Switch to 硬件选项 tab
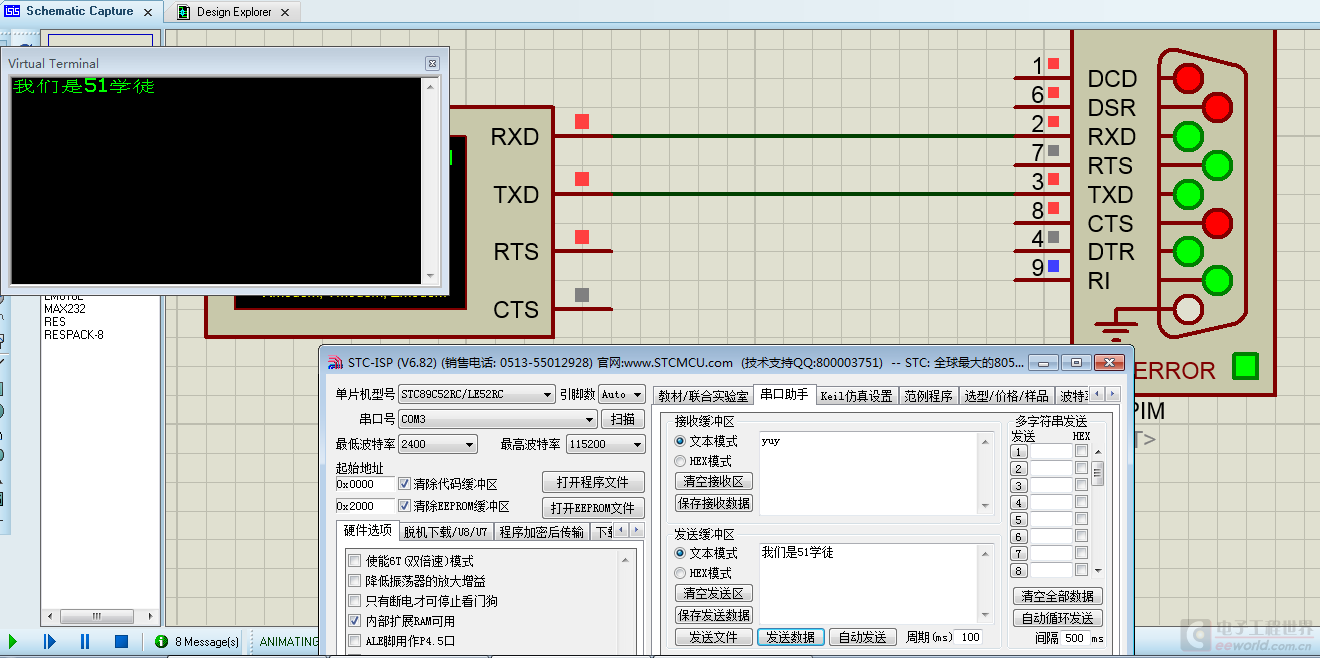 367,531
